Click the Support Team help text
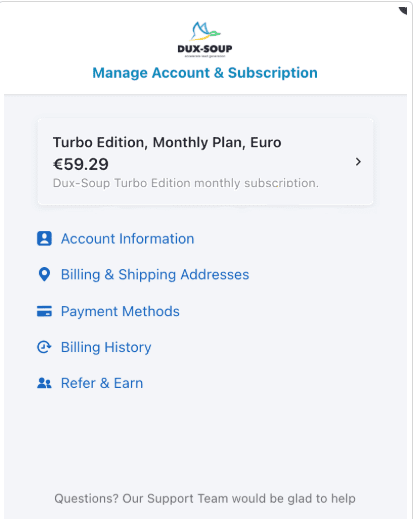The width and height of the screenshot is (413, 519). tap(205, 499)
